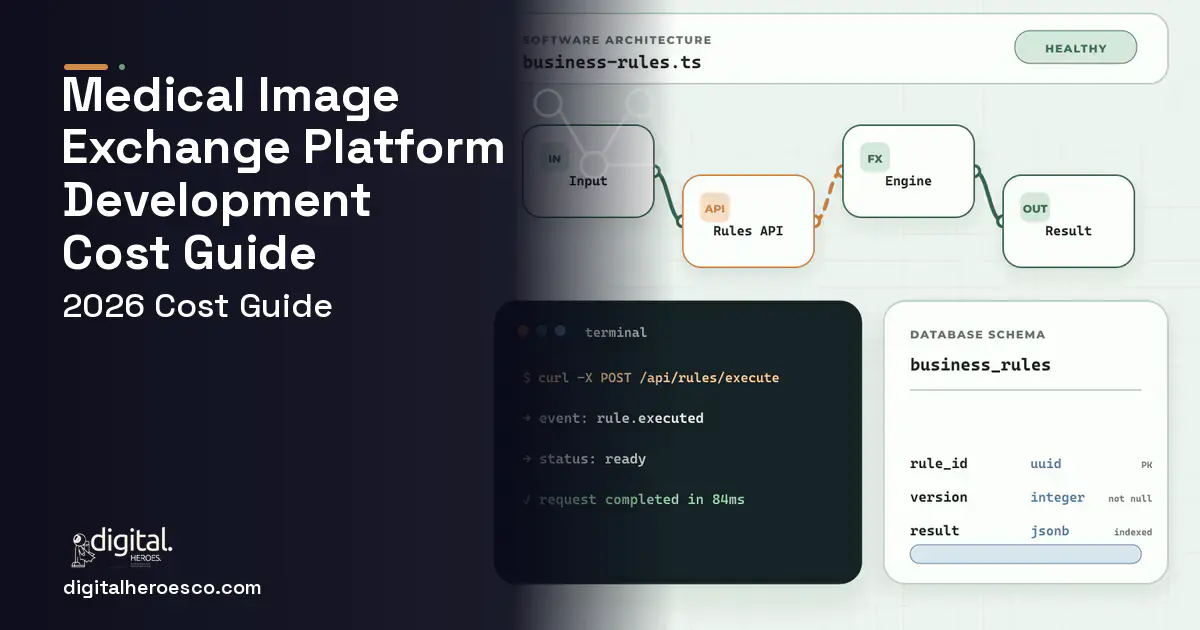Select the Rules API node
This screenshot has width=1200, height=630.
coord(748,221)
